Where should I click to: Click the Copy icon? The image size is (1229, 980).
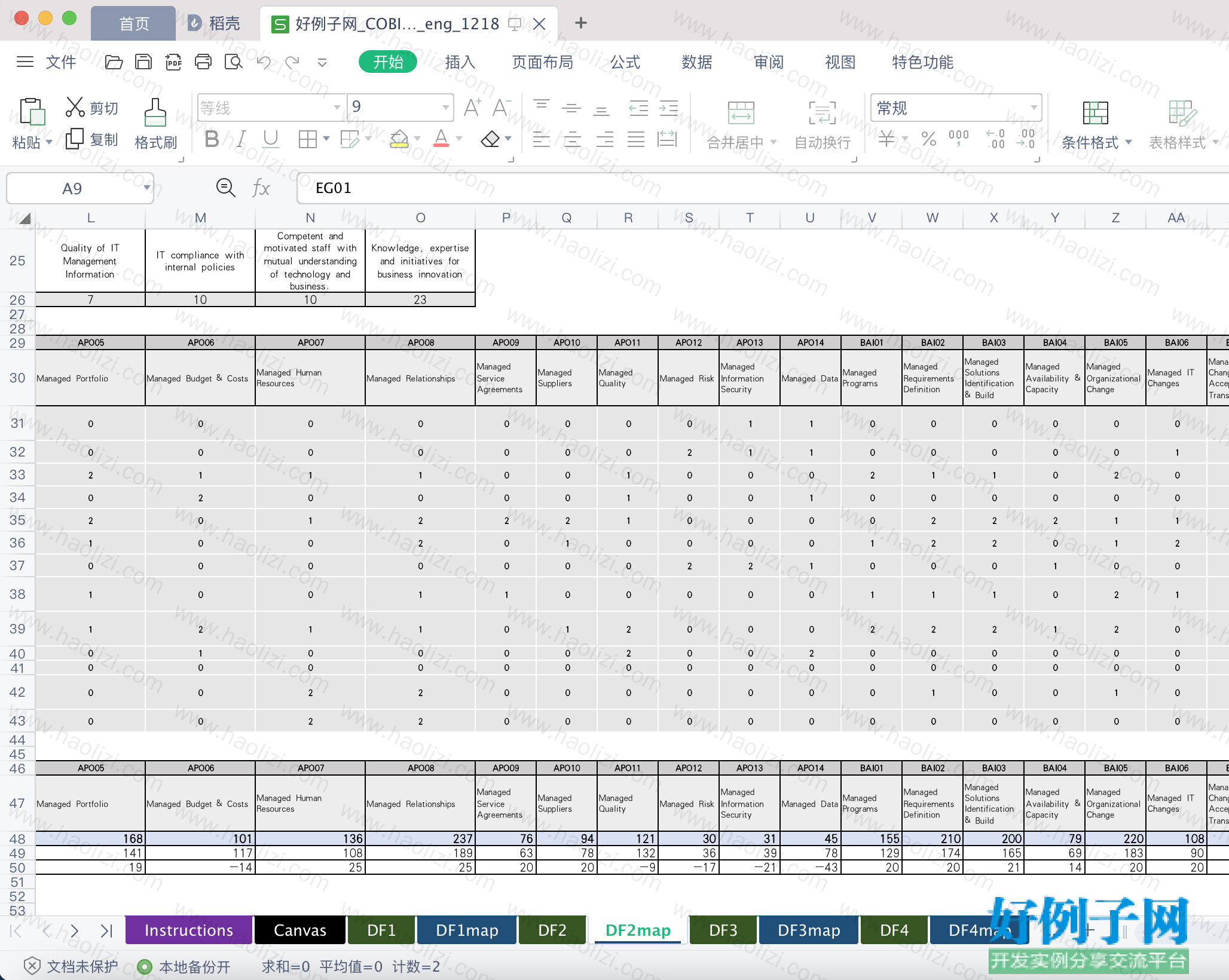tap(75, 139)
